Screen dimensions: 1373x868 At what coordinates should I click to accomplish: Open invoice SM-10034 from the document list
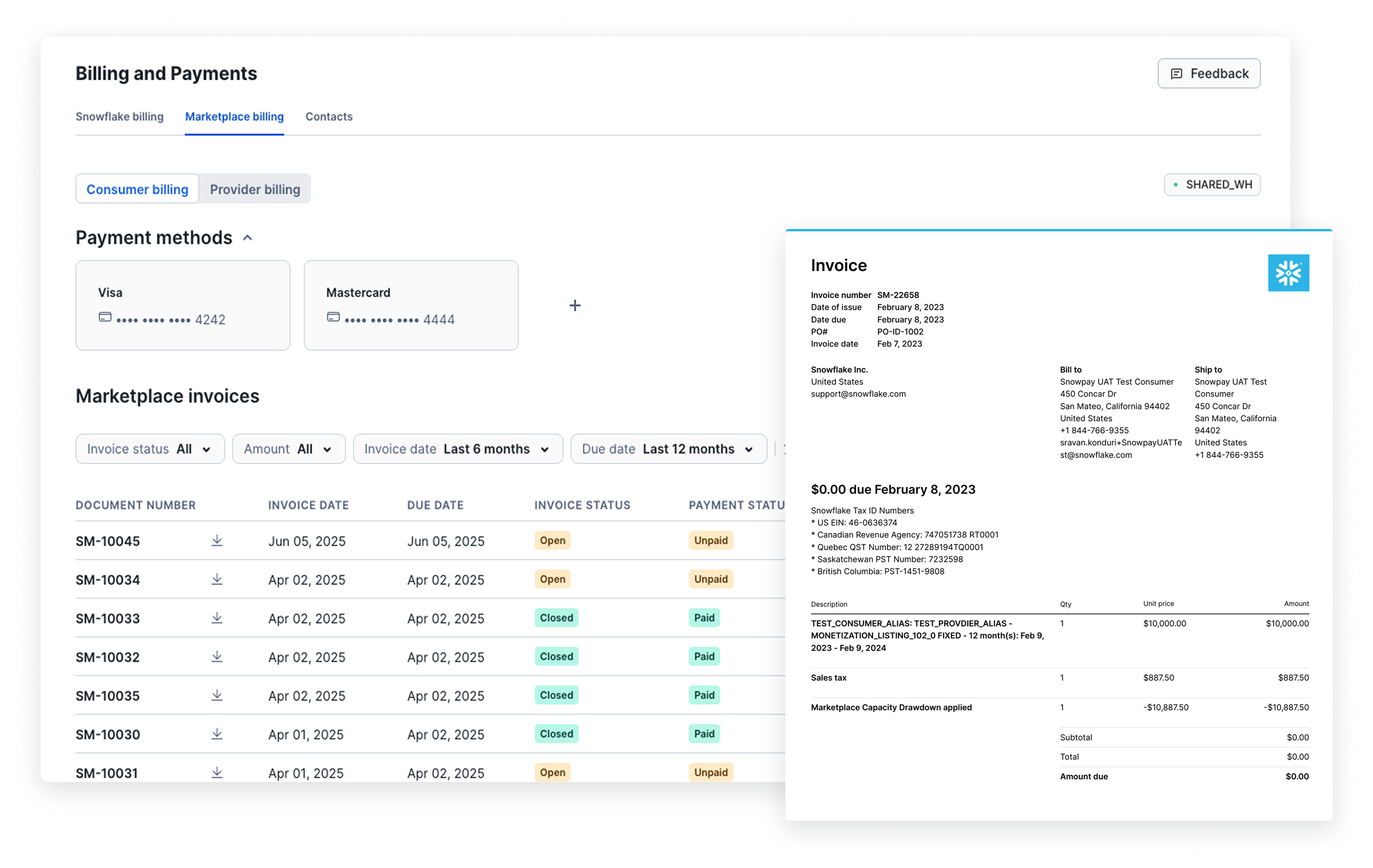point(108,579)
